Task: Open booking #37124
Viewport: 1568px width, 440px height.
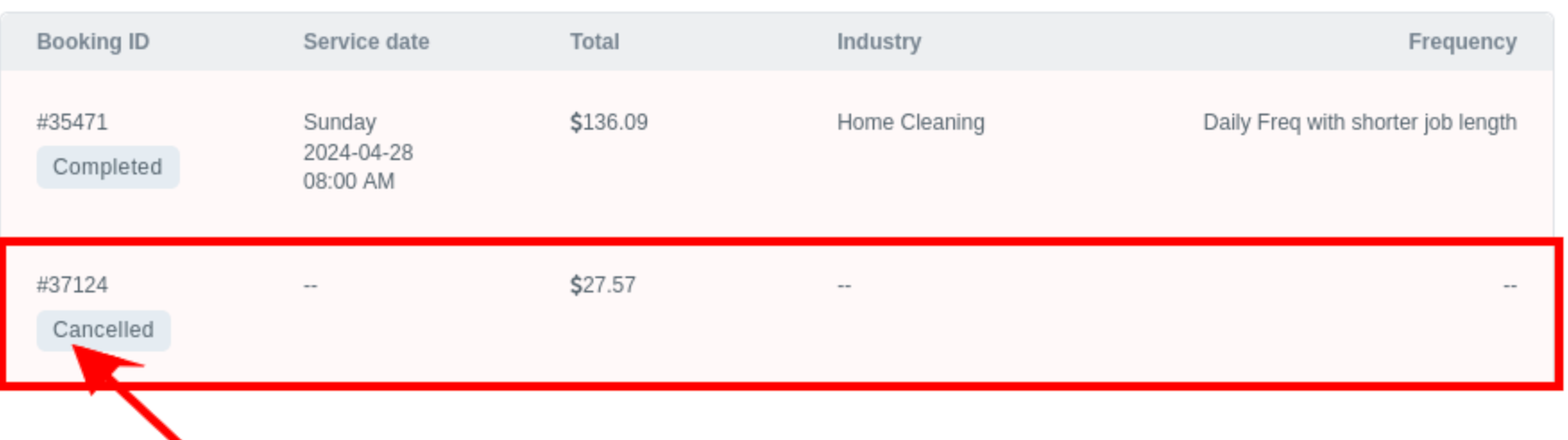Action: (x=72, y=285)
